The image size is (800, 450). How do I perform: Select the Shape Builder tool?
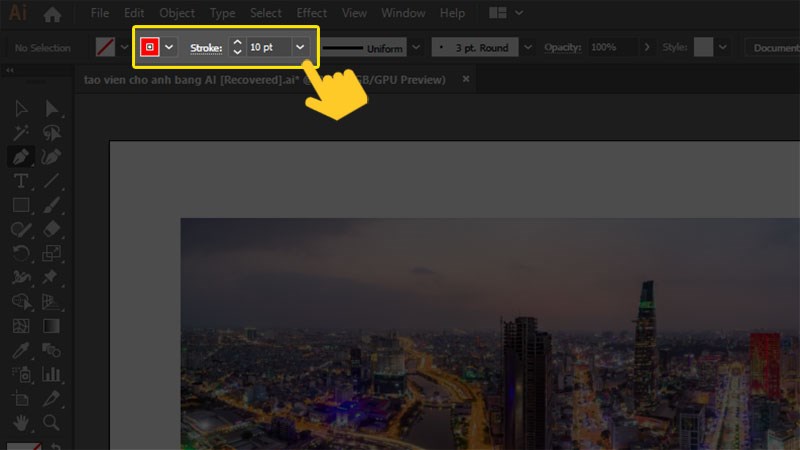[x=21, y=302]
